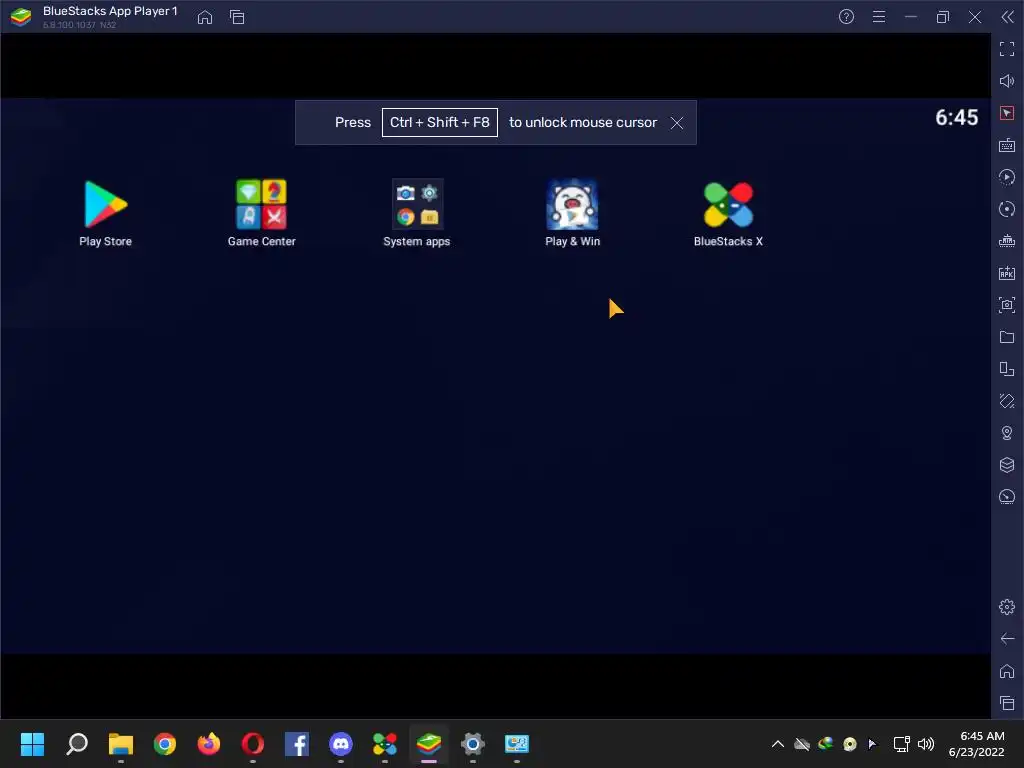Image resolution: width=1024 pixels, height=768 pixels.
Task: Open the multi-instance manager layers icon
Action: pos(1007,465)
